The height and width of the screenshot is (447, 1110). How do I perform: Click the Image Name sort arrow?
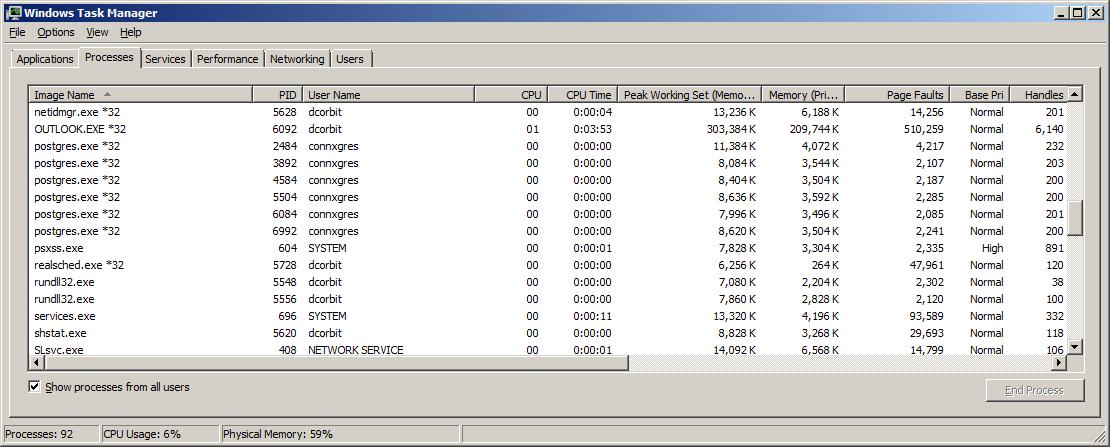(107, 94)
